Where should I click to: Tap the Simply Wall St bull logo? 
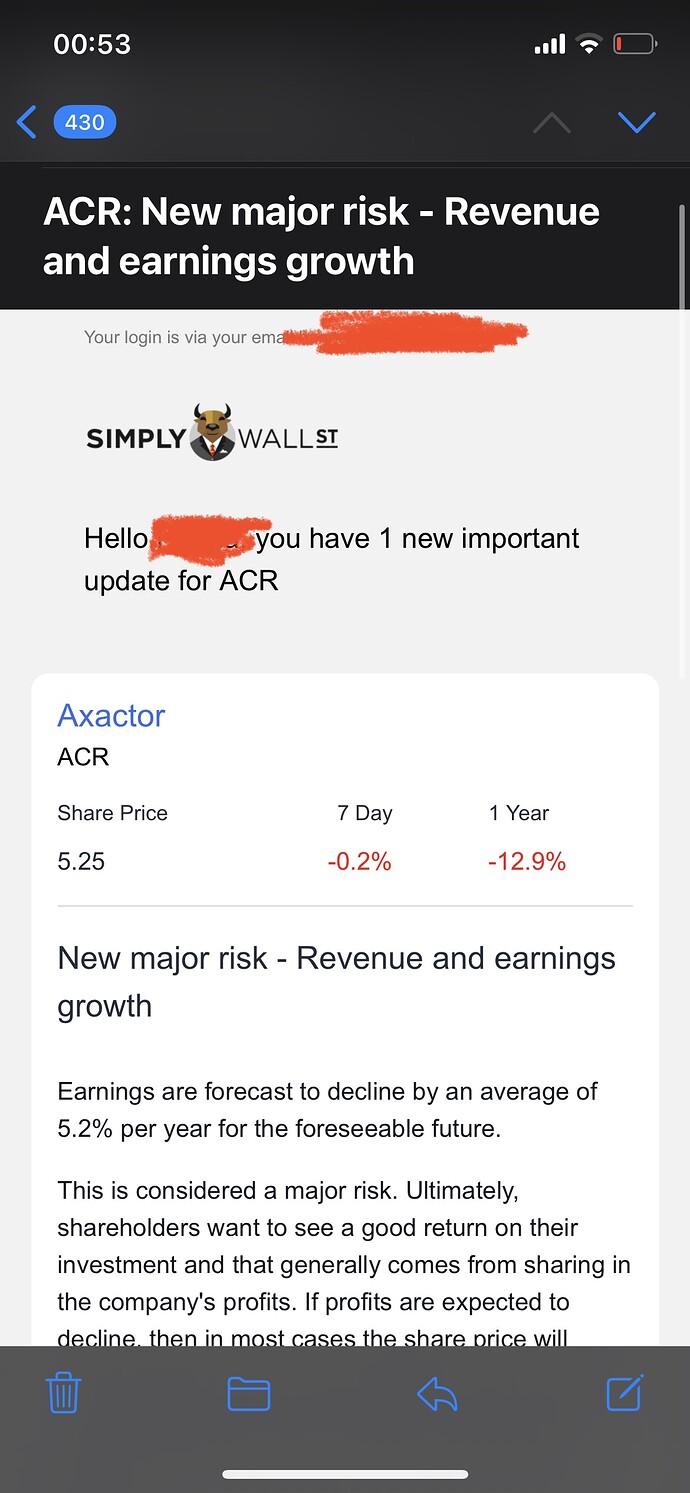point(211,432)
